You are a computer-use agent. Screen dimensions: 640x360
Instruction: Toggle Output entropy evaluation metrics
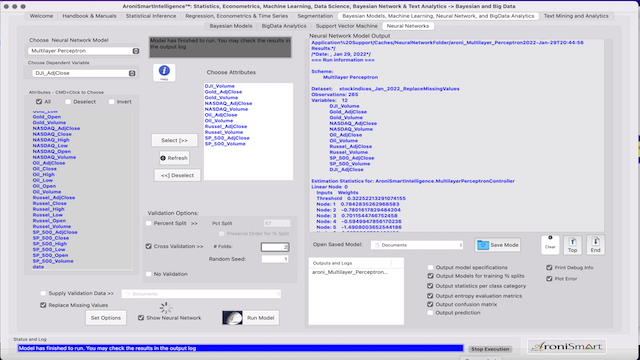430,296
